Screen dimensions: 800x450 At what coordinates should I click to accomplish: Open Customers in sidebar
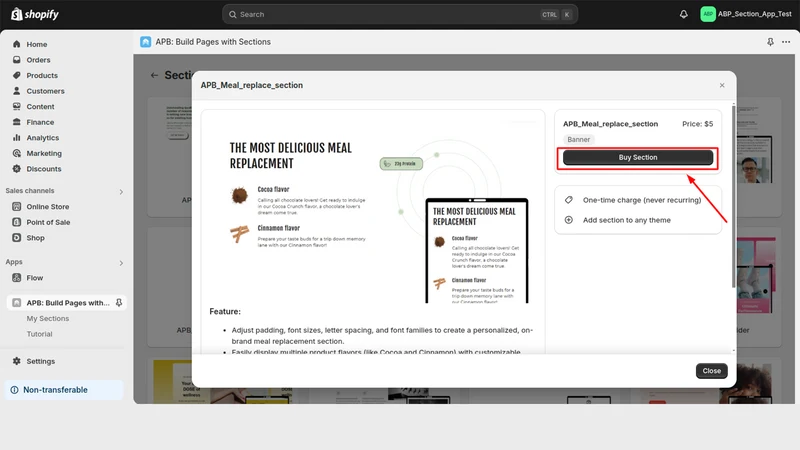click(45, 91)
